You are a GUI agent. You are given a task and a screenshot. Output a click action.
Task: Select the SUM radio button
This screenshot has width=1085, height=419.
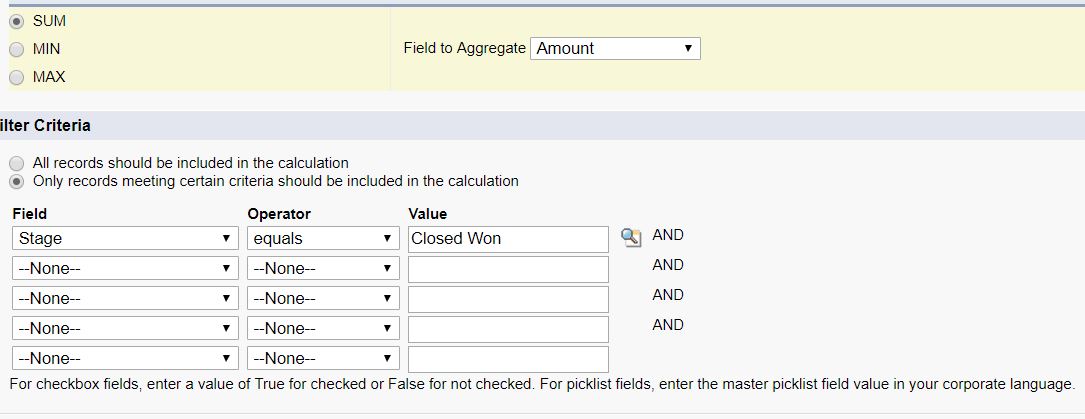[17, 21]
